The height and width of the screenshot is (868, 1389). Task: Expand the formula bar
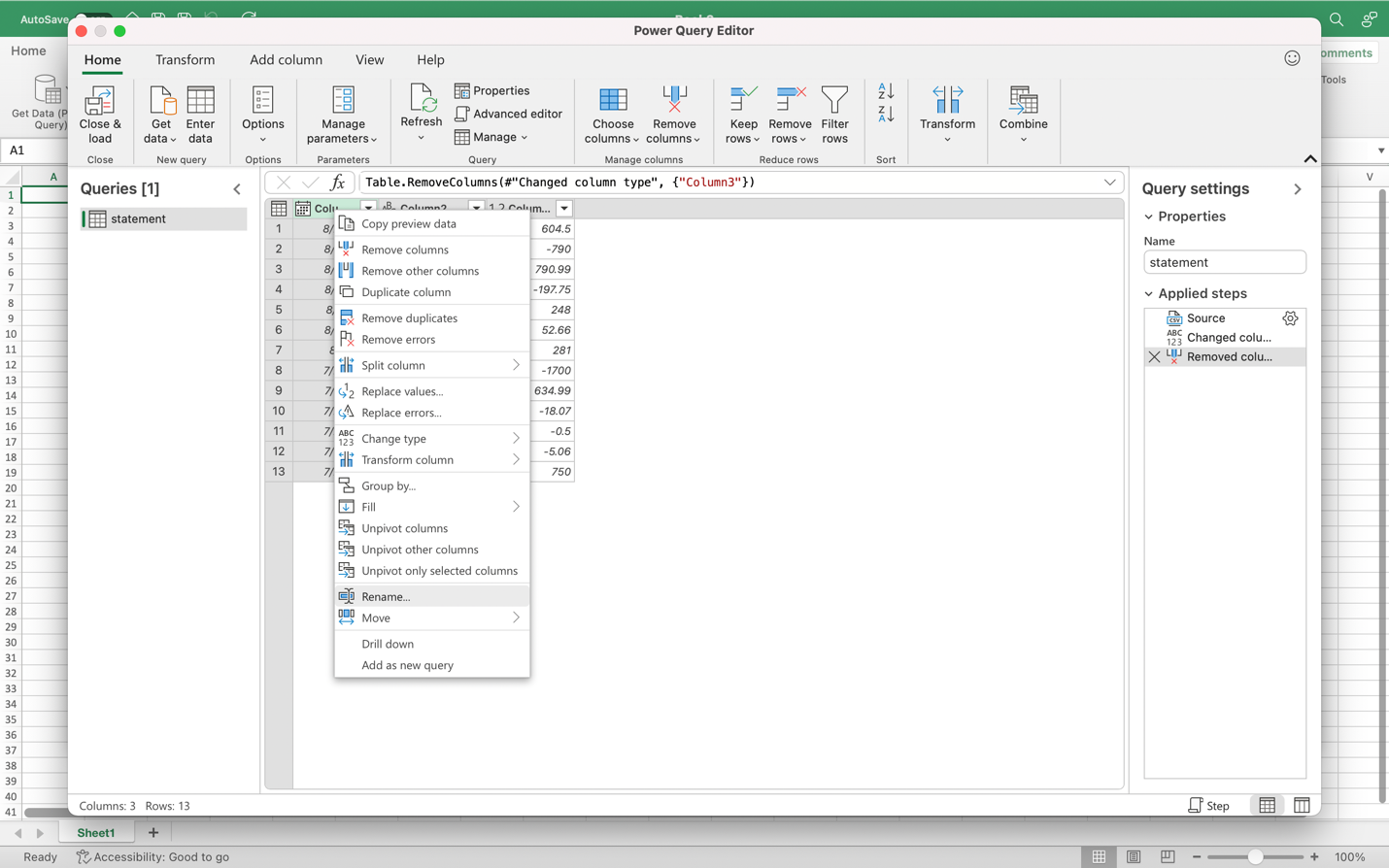point(1109,183)
